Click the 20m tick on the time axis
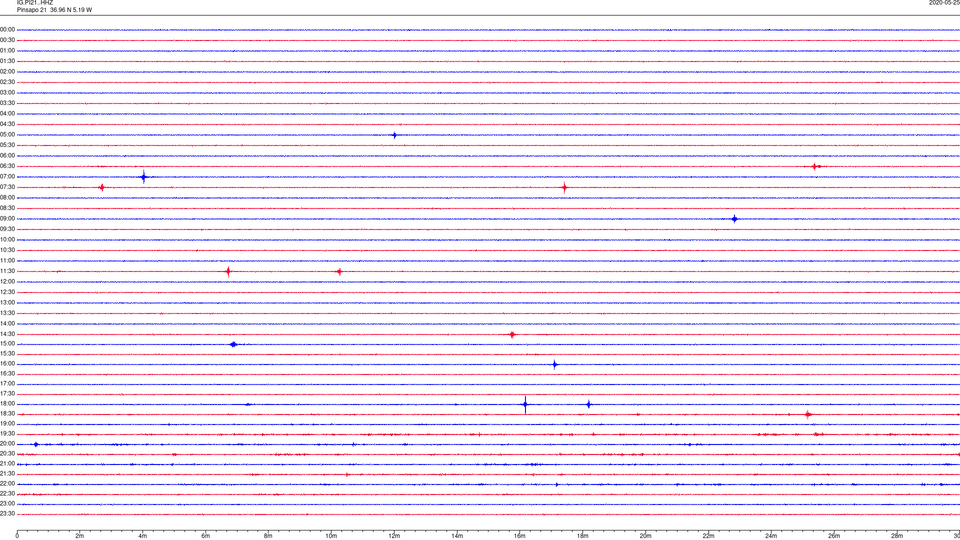This screenshot has height=540, width=960. (645, 536)
